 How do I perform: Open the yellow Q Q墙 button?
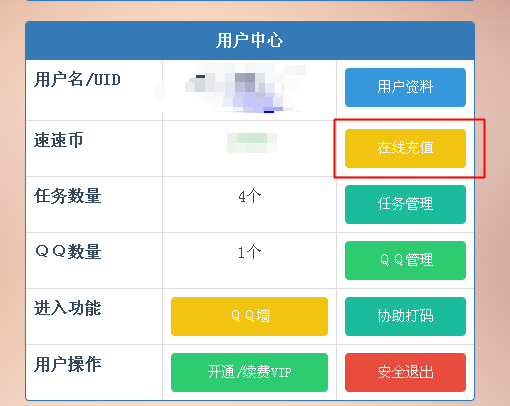(249, 316)
